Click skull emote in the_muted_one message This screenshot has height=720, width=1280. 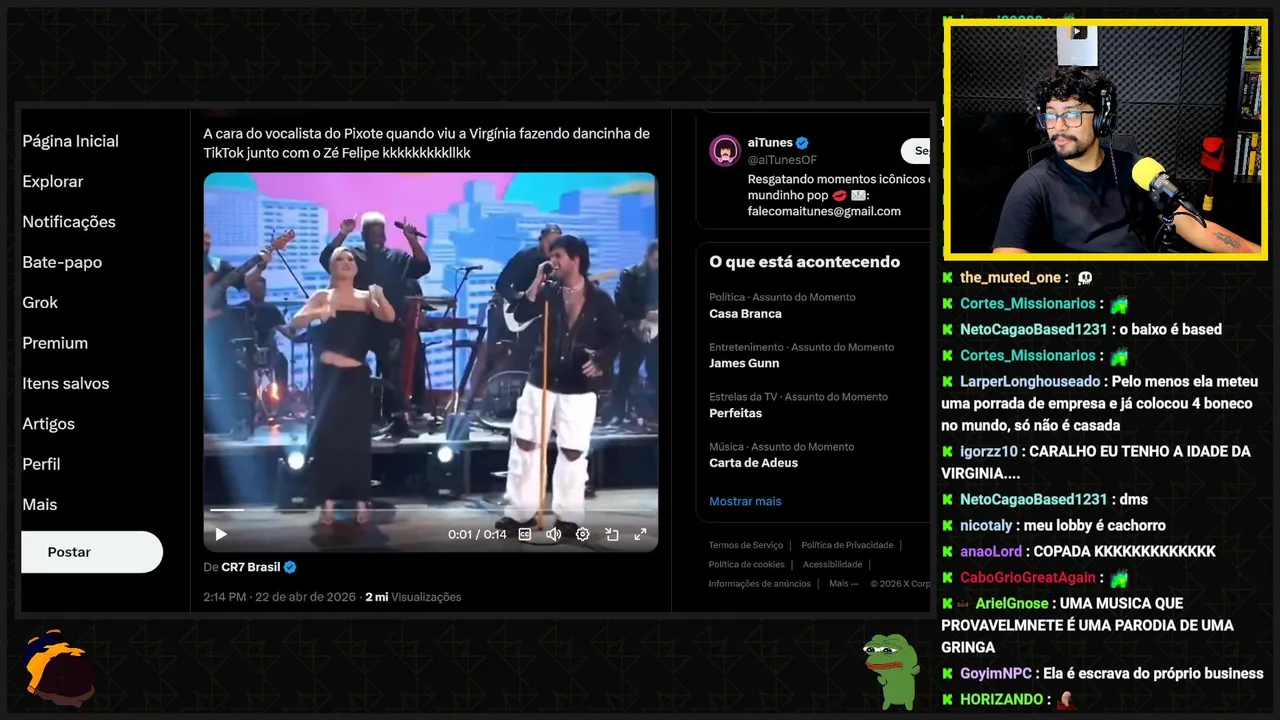point(1085,278)
